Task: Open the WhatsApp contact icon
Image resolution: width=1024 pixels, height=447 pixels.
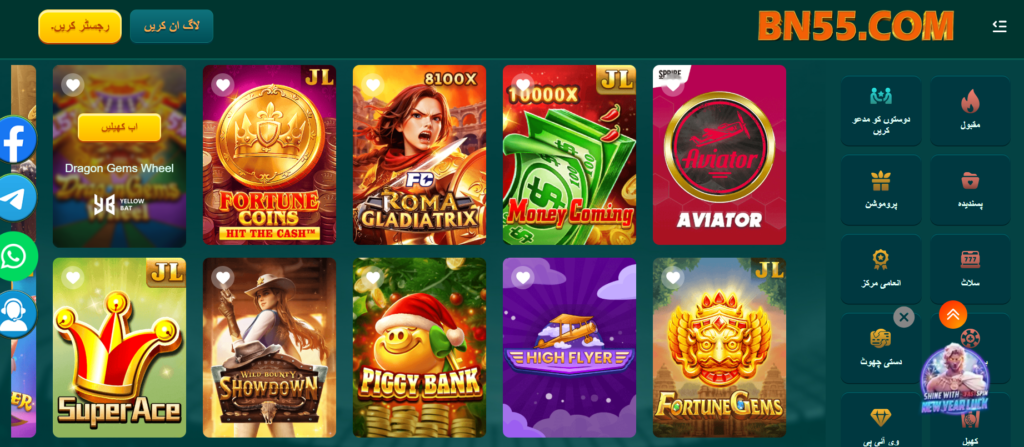Action: 16,256
